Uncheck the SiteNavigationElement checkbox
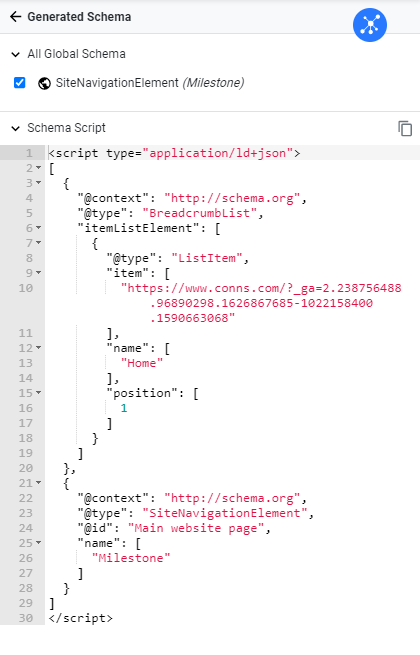Screen dimensions: 420x655 (x=20, y=83)
